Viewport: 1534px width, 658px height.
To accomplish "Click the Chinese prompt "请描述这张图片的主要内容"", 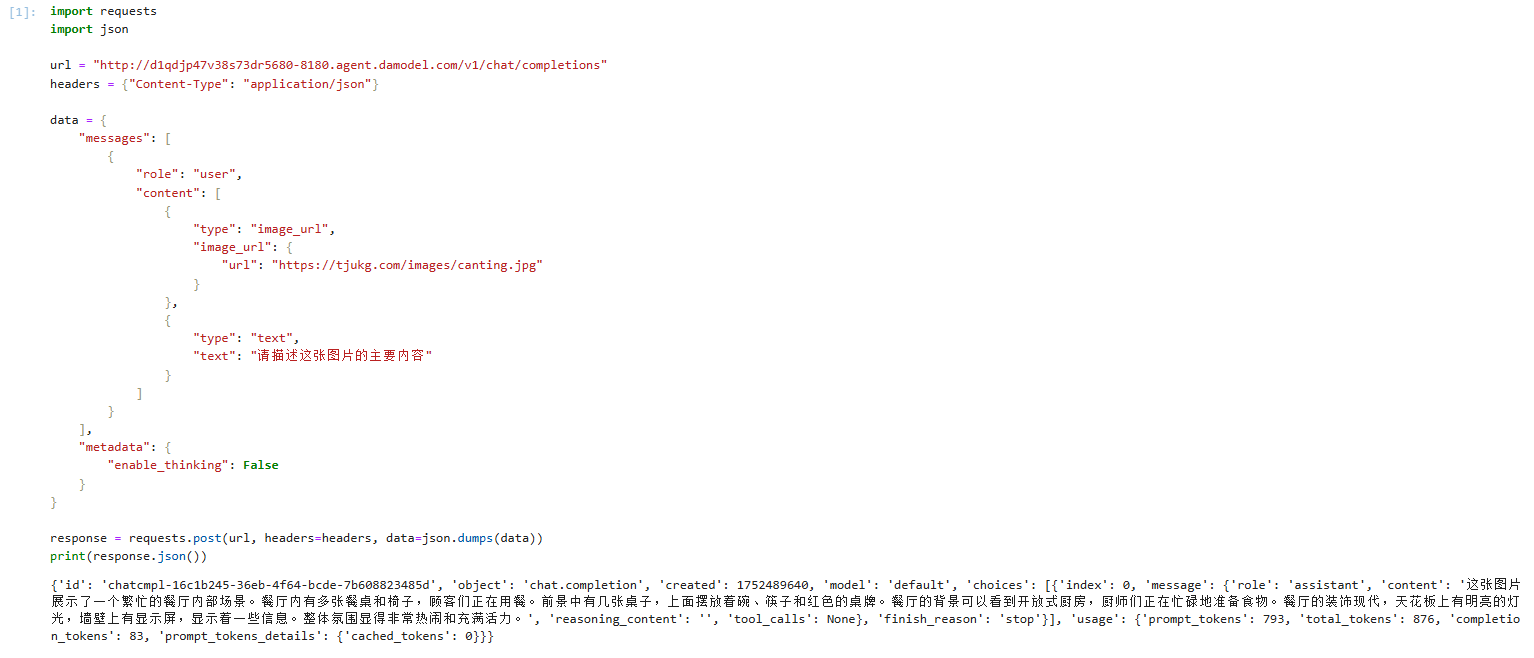I will click(x=340, y=356).
